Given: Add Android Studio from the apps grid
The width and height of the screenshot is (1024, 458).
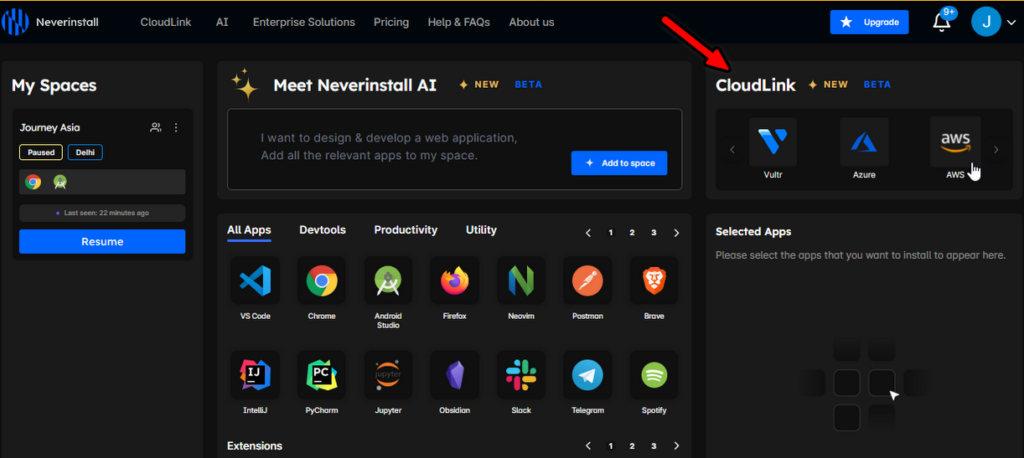Looking at the screenshot, I should point(388,281).
